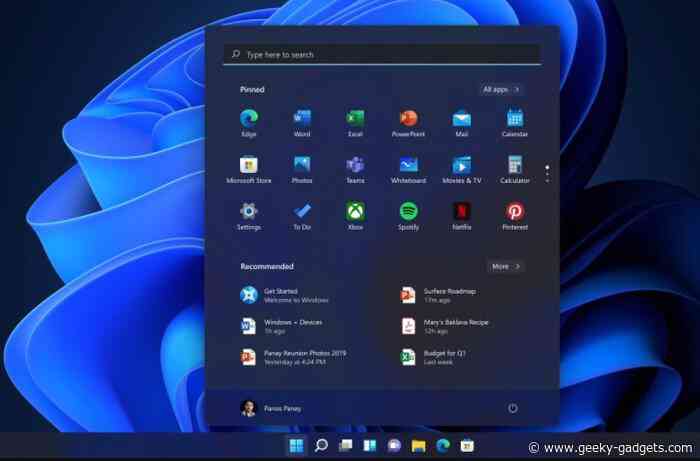700x461 pixels.
Task: Expand All apps list
Action: click(x=501, y=90)
